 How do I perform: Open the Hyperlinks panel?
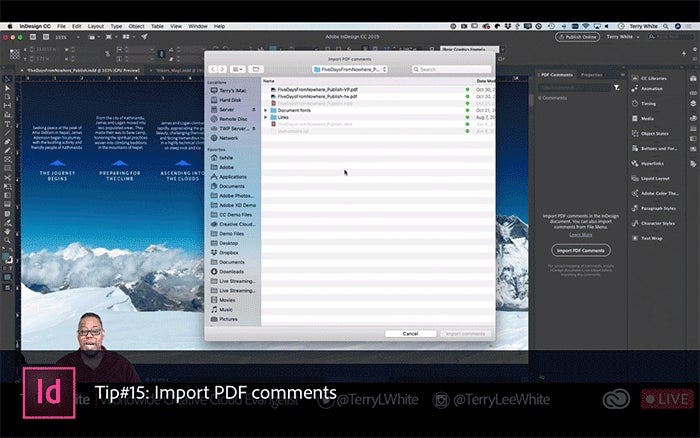[652, 162]
